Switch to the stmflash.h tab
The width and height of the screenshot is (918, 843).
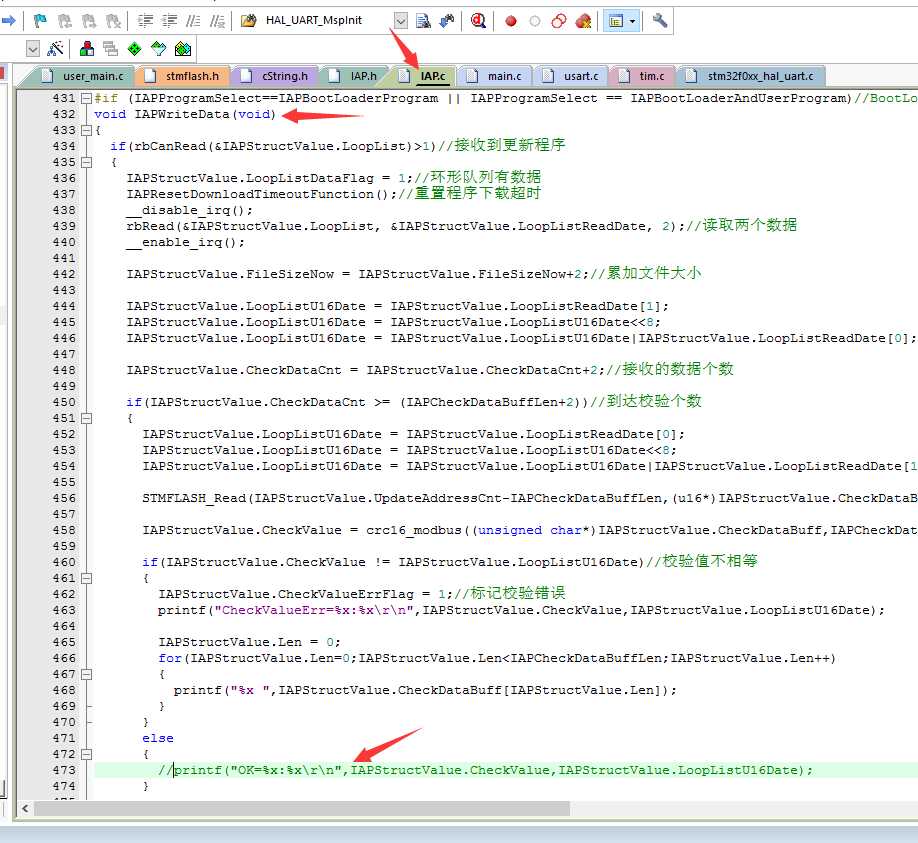click(x=183, y=76)
